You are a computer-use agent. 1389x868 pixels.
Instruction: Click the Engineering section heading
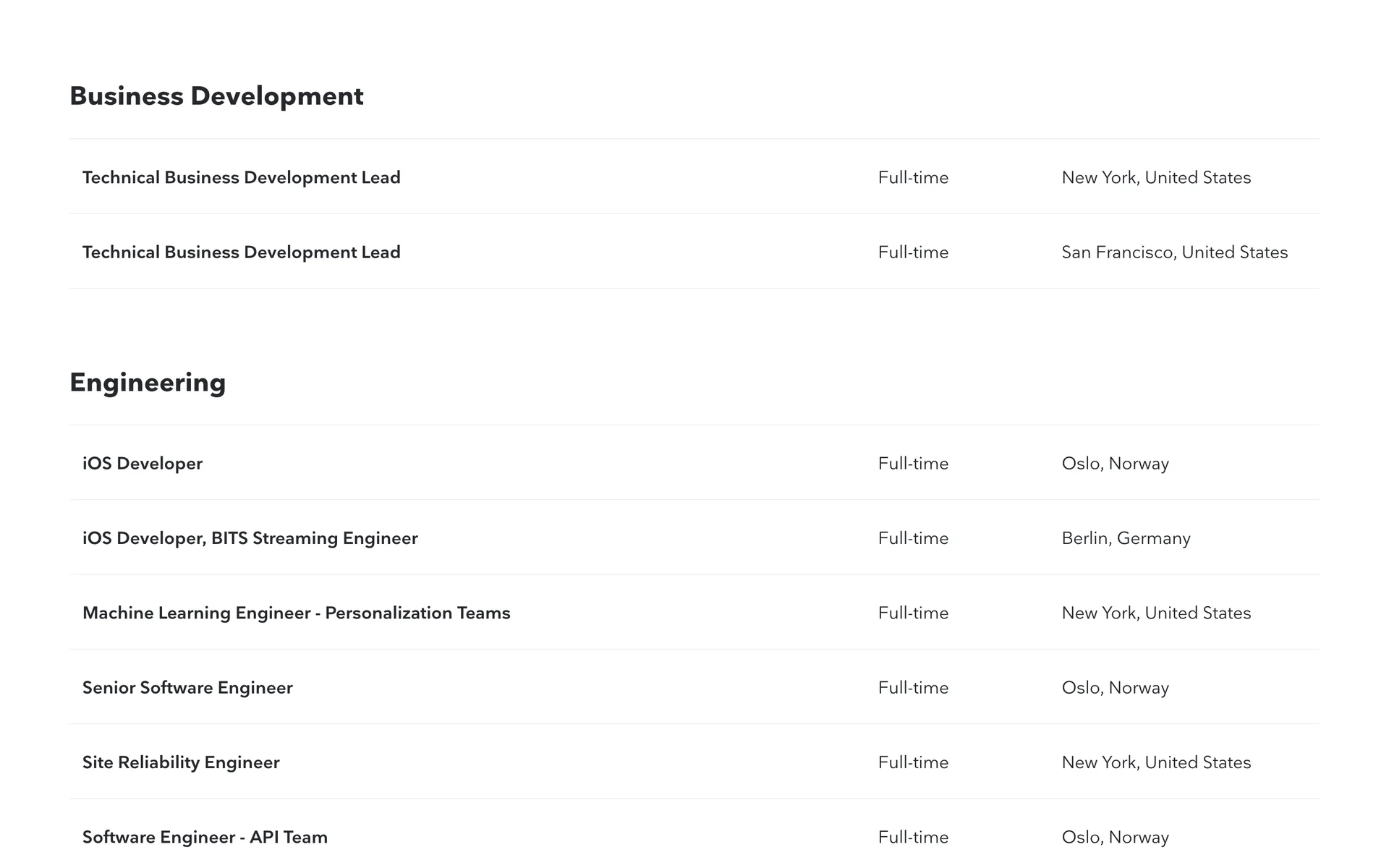pyautogui.click(x=148, y=383)
